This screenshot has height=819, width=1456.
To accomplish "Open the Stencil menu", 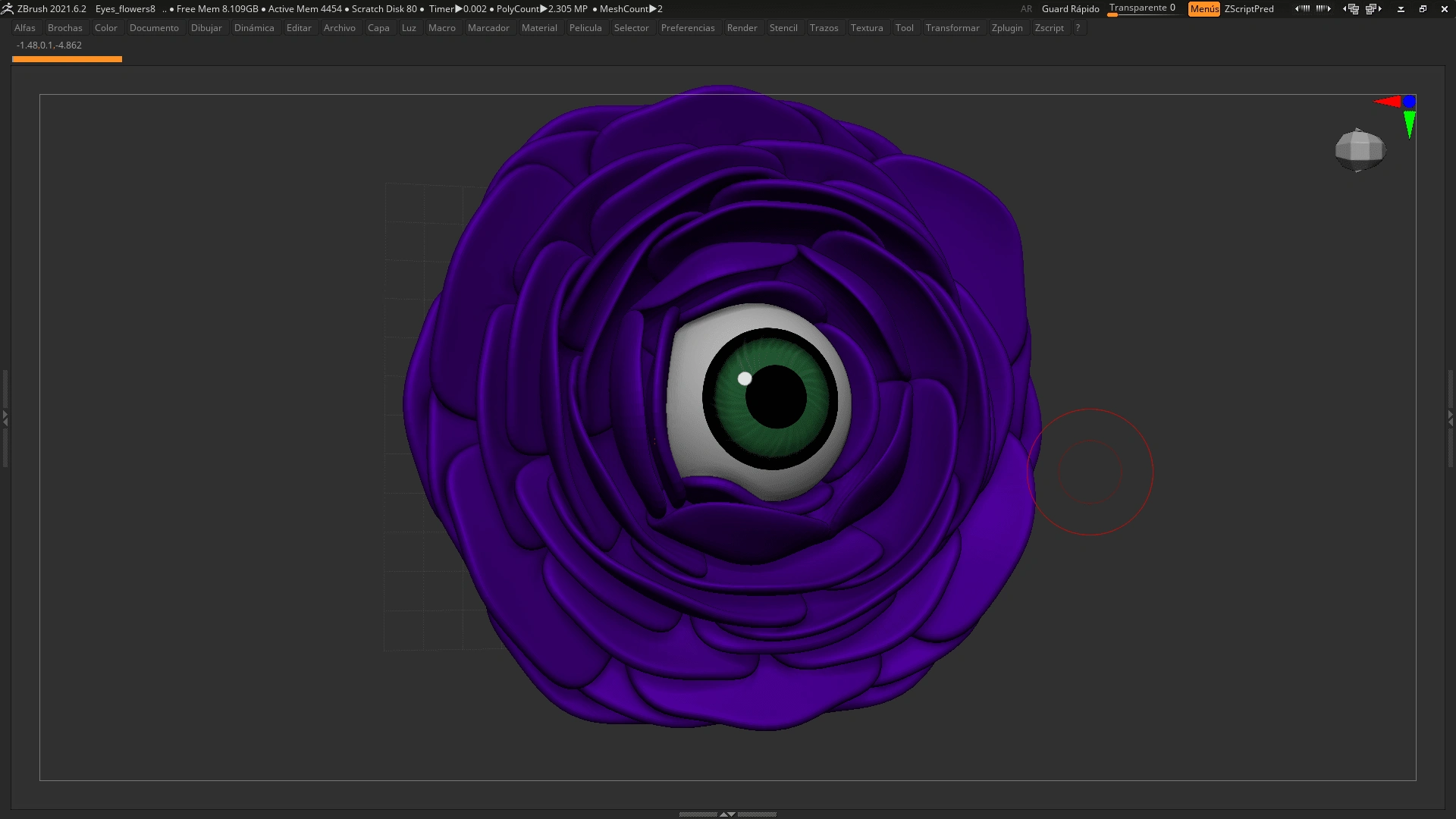I will [783, 28].
